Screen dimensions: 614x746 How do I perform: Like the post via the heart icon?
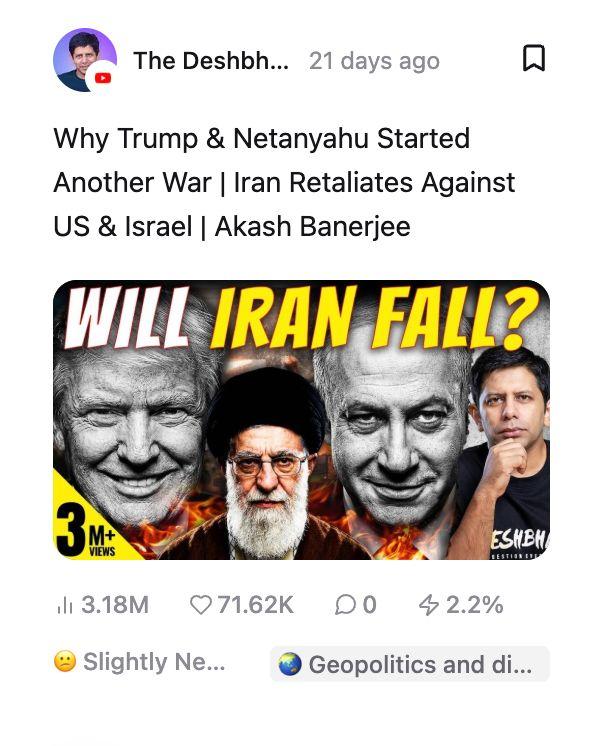coord(200,605)
